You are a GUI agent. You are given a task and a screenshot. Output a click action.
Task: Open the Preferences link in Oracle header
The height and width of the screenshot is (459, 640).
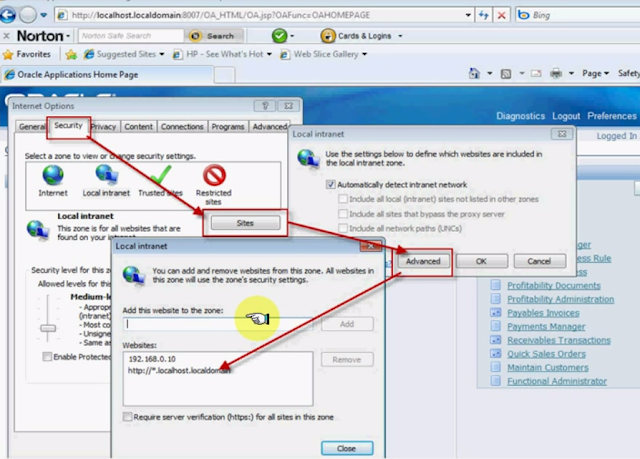[x=611, y=116]
